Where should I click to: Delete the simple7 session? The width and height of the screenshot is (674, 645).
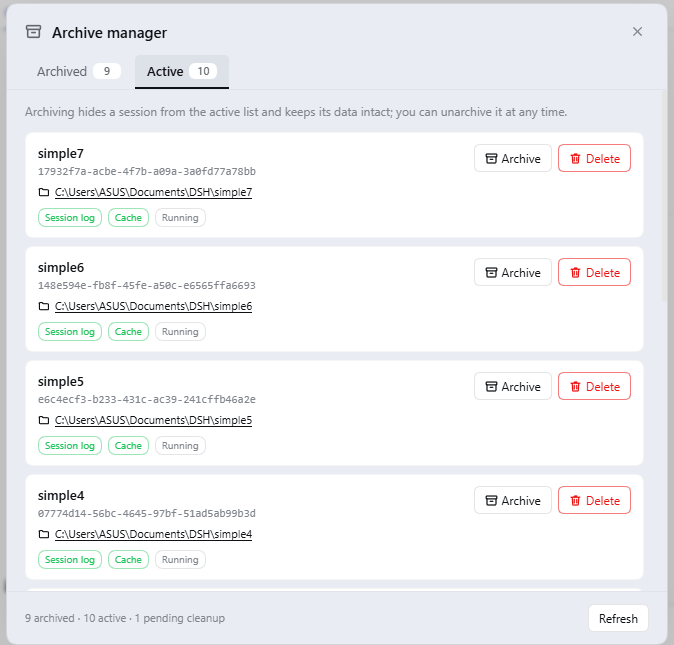594,159
